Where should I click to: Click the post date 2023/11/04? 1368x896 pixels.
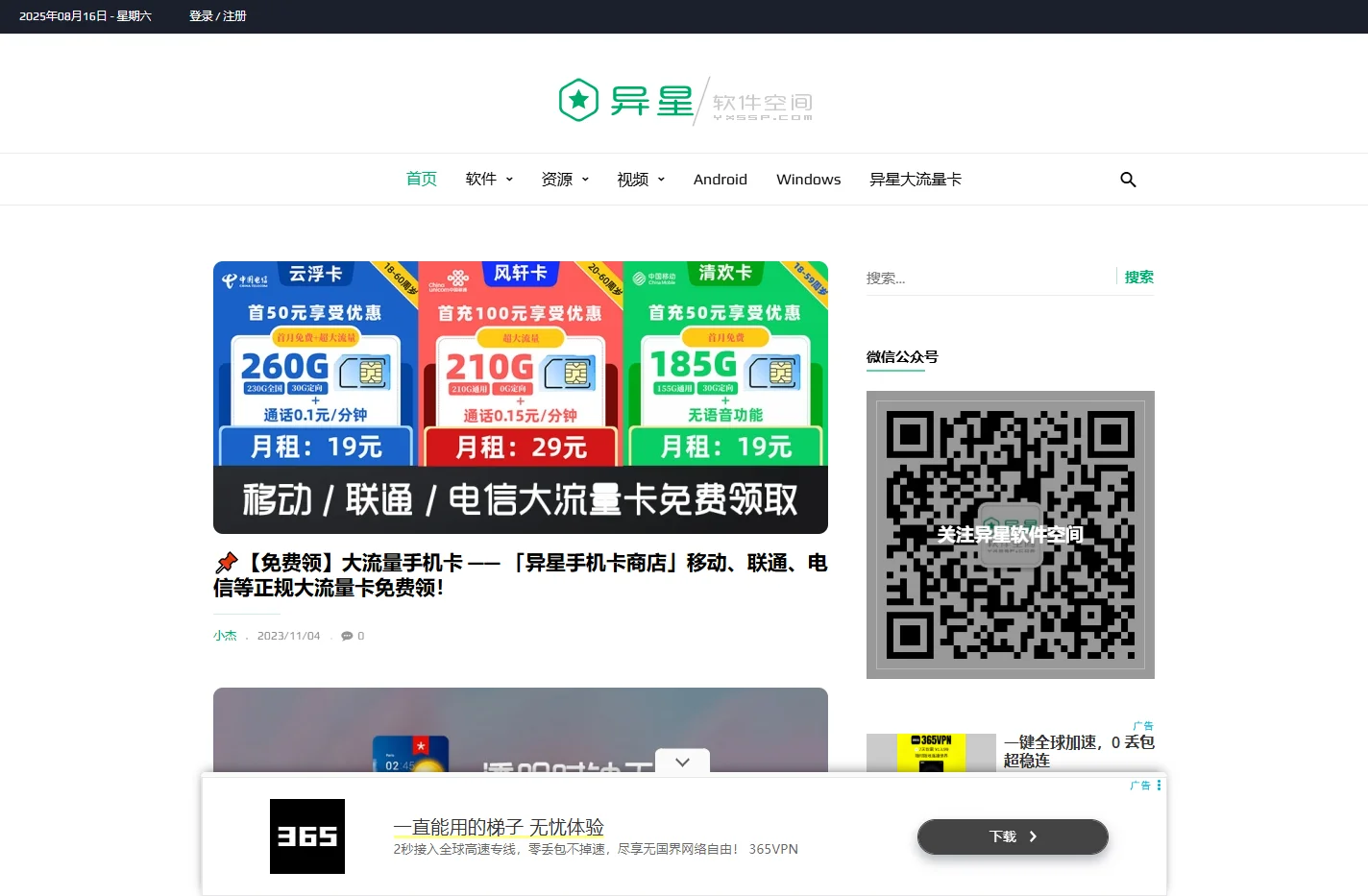pyautogui.click(x=288, y=636)
